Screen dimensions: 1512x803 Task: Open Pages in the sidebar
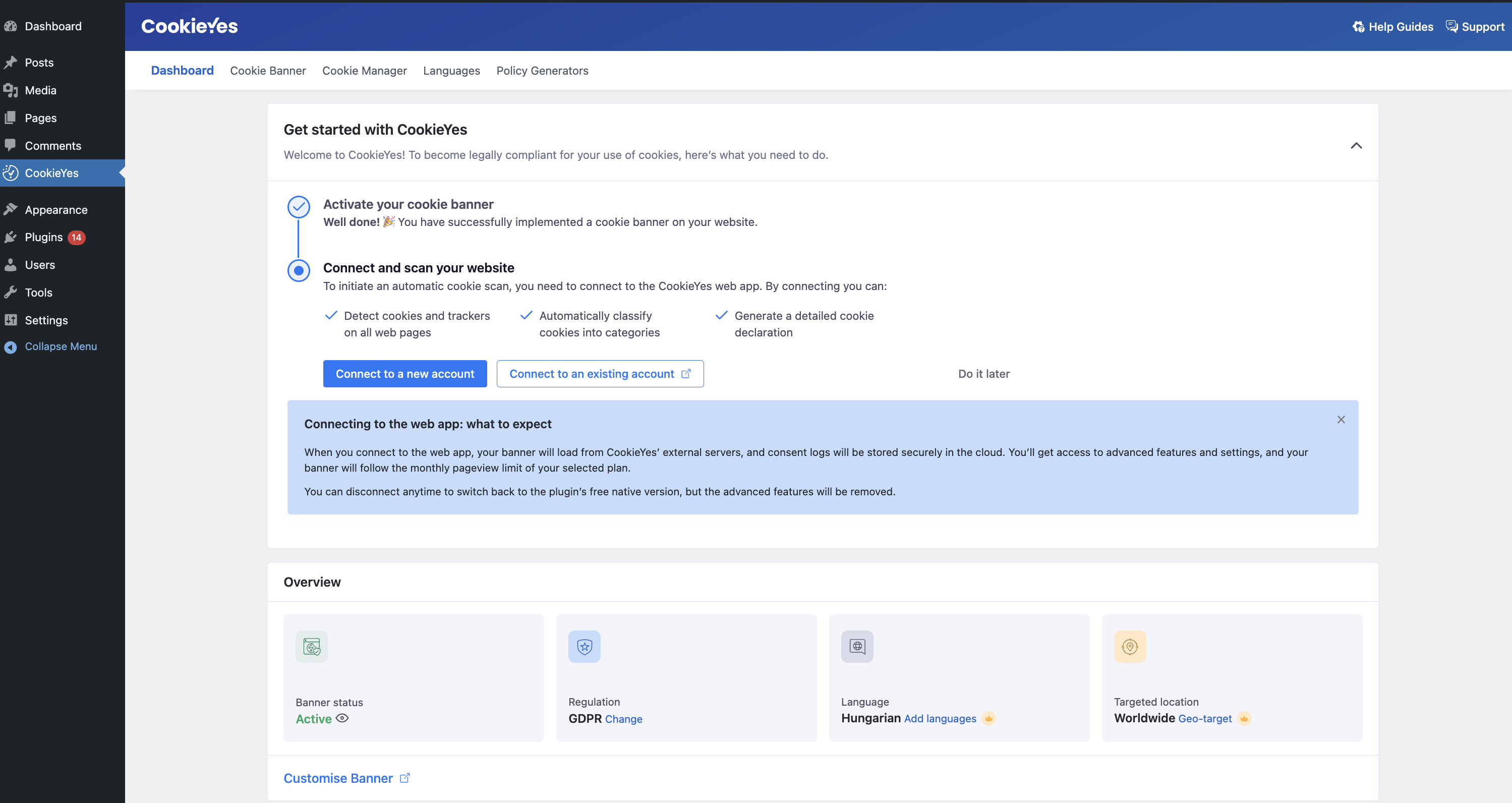tap(62, 118)
